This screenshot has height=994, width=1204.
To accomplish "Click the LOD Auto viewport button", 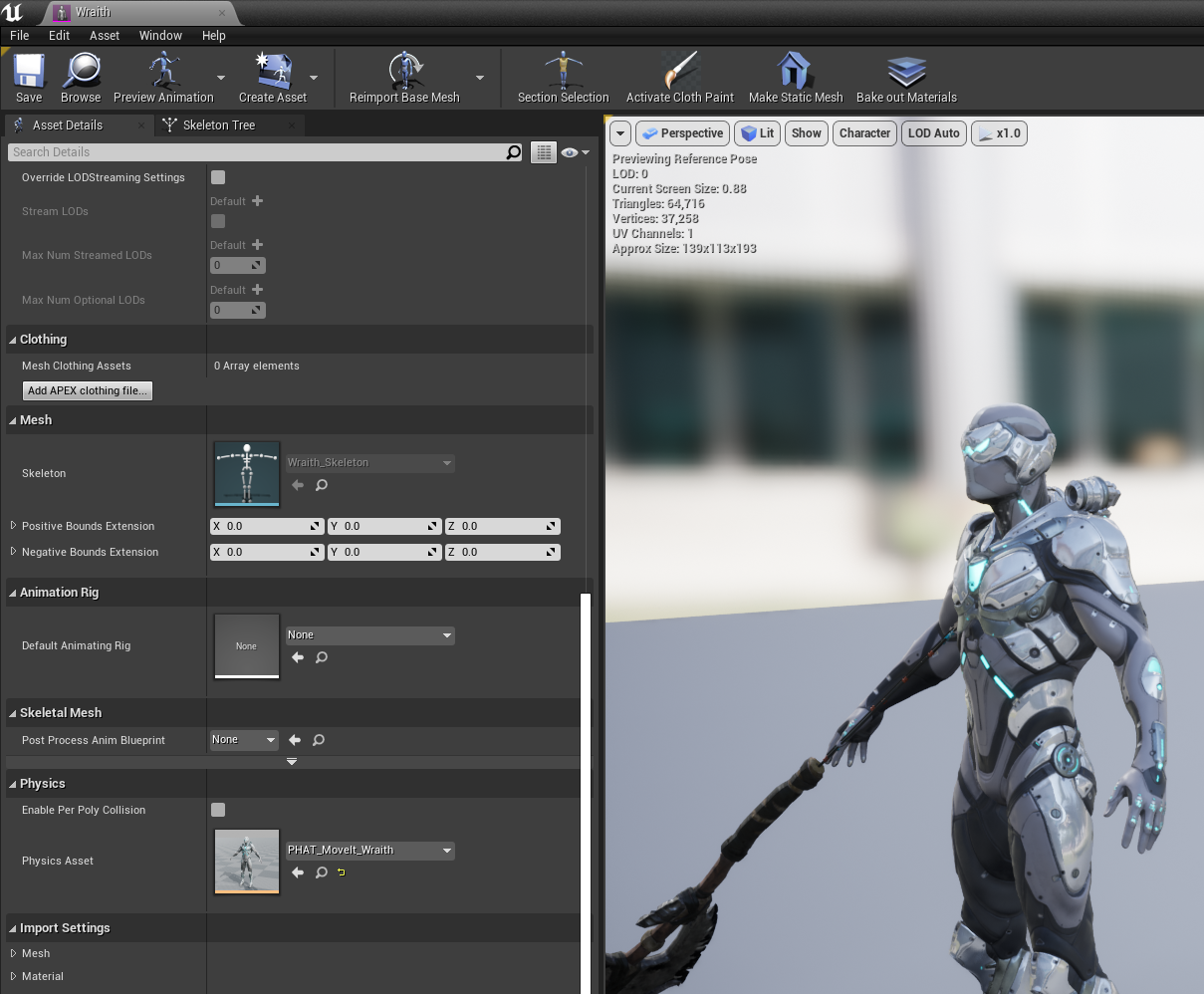I will coord(934,133).
